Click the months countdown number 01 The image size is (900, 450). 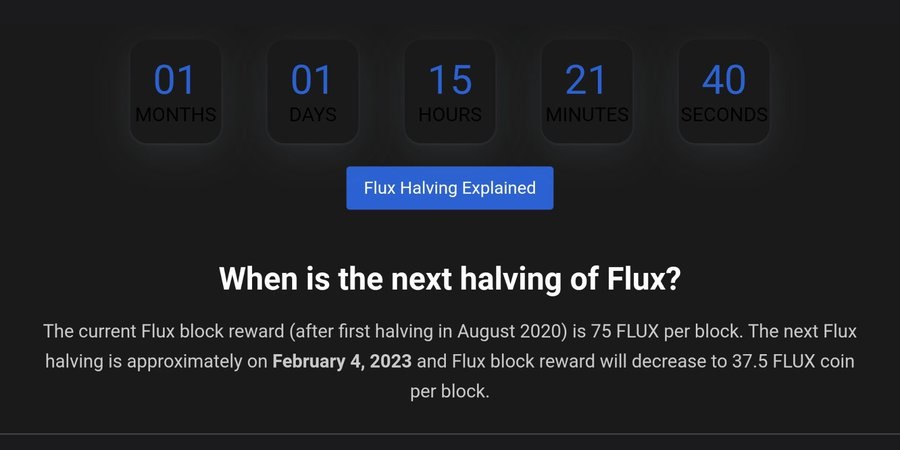(x=175, y=80)
